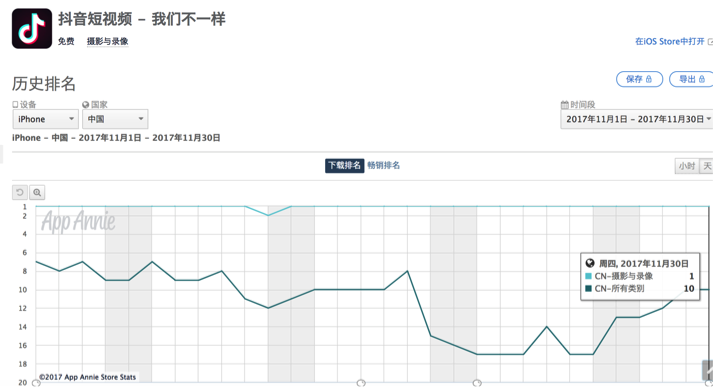Screen dimensions: 713x387
Task: Click the globe icon beside 国家
Action: point(85,105)
